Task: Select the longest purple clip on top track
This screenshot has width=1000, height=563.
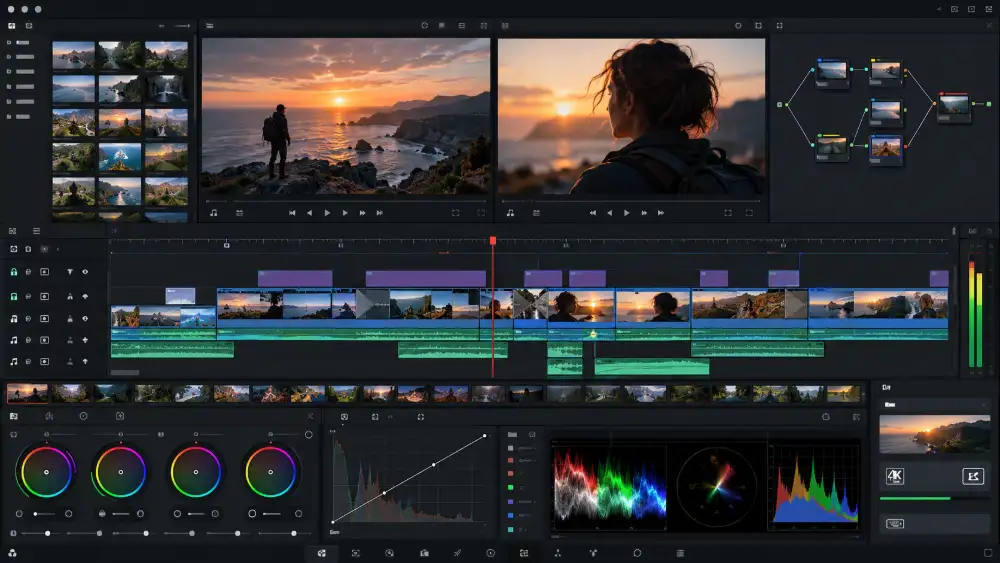Action: tap(425, 278)
